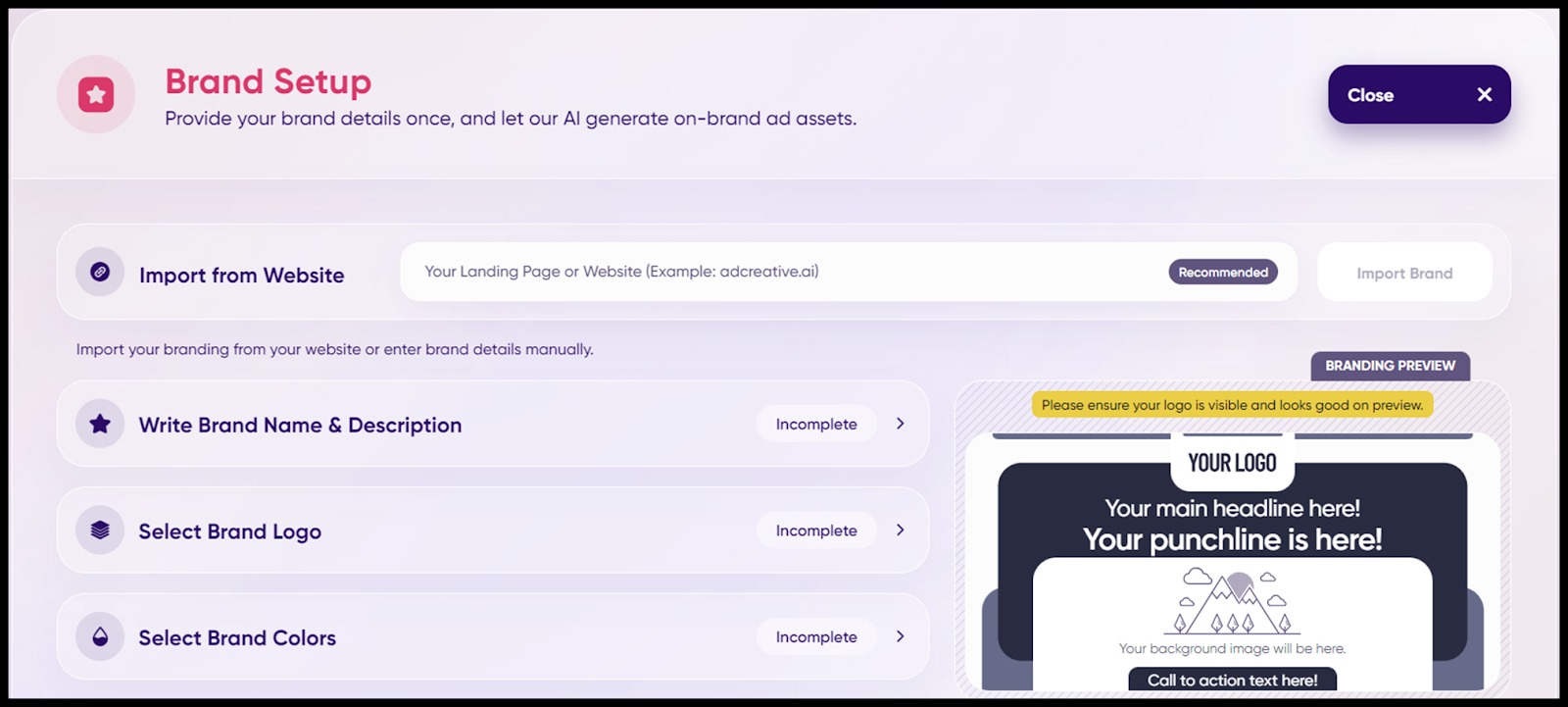1568x707 pixels.
Task: Click the Incomplete status on Brand Name row
Action: click(815, 424)
